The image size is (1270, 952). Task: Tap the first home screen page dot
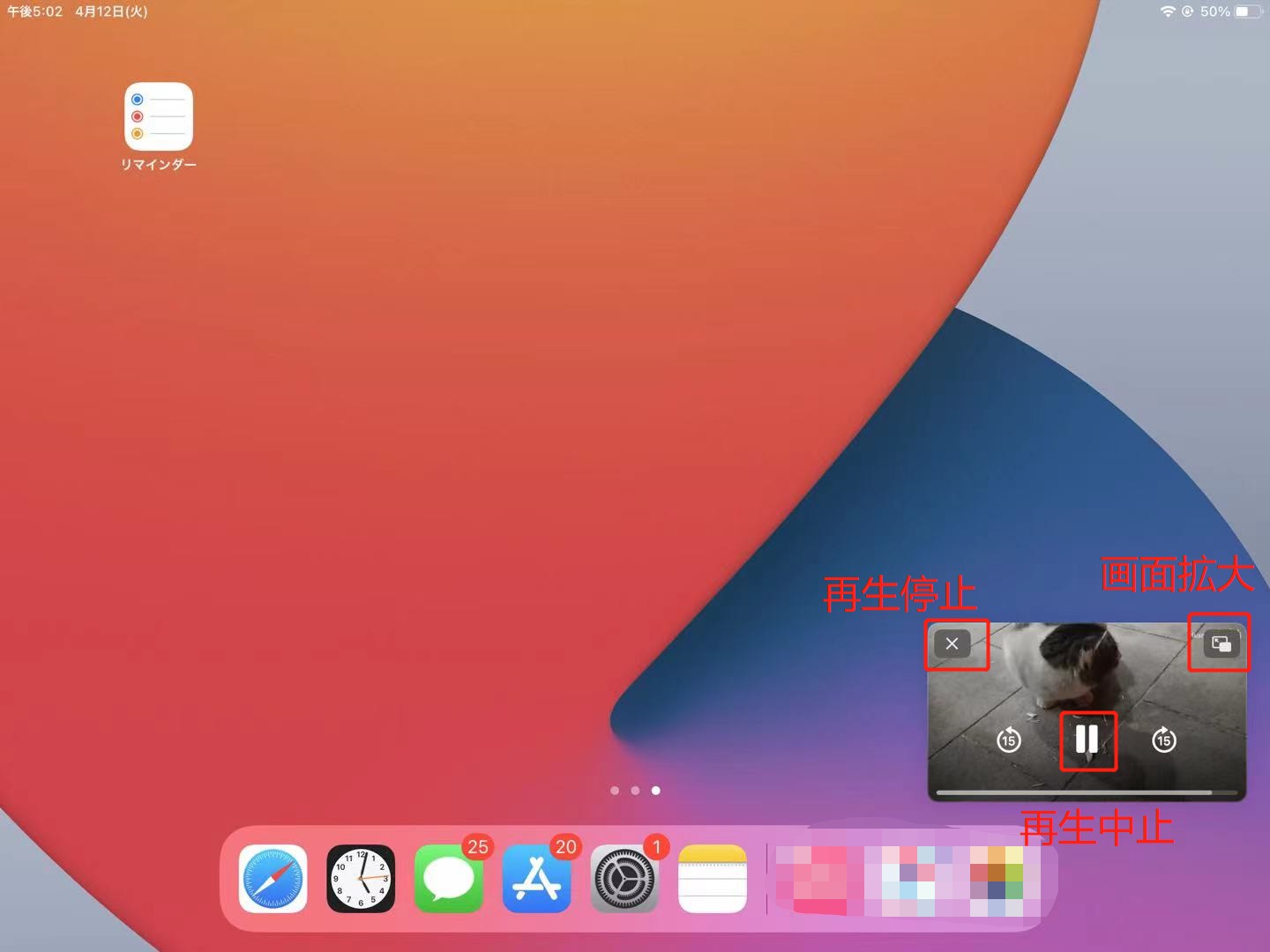point(615,791)
